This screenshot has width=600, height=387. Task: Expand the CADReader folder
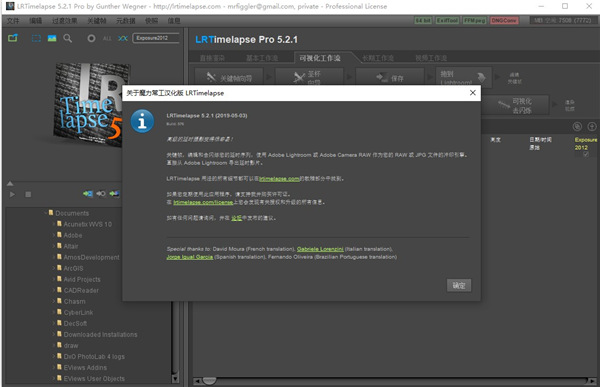(x=54, y=290)
